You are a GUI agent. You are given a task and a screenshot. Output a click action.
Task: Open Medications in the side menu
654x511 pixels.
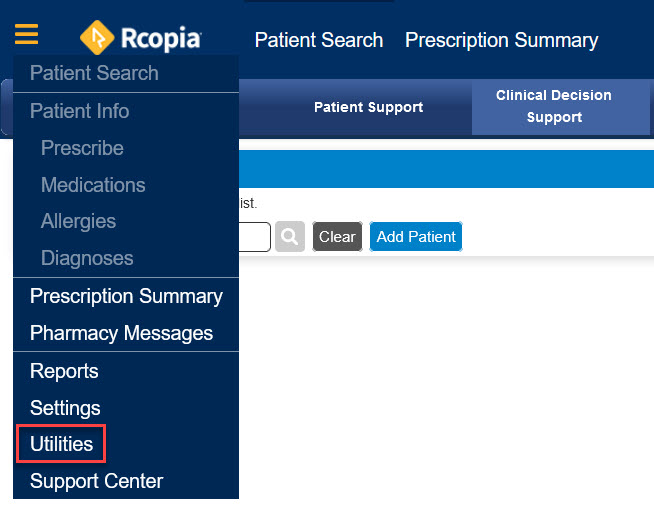coord(93,185)
